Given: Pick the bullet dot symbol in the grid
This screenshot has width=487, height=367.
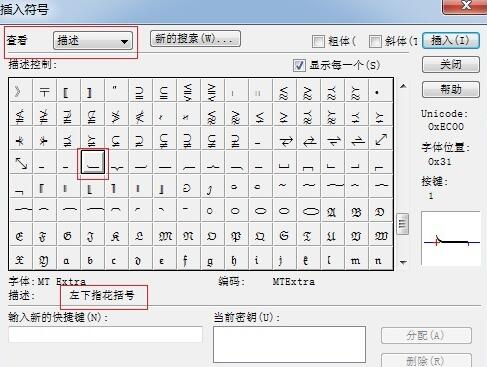Looking at the screenshot, I should 381,91.
